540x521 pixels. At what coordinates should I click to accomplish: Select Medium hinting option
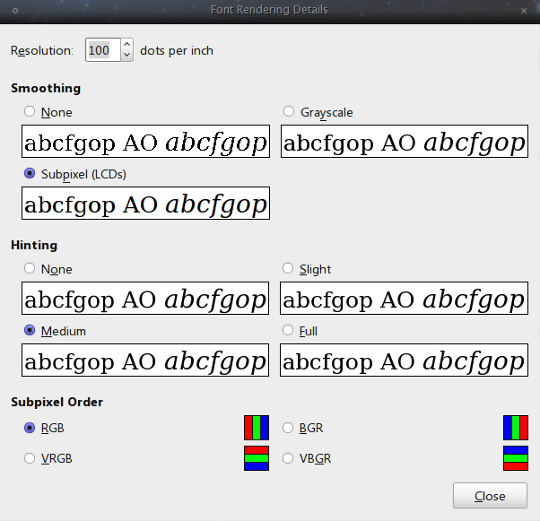30,330
